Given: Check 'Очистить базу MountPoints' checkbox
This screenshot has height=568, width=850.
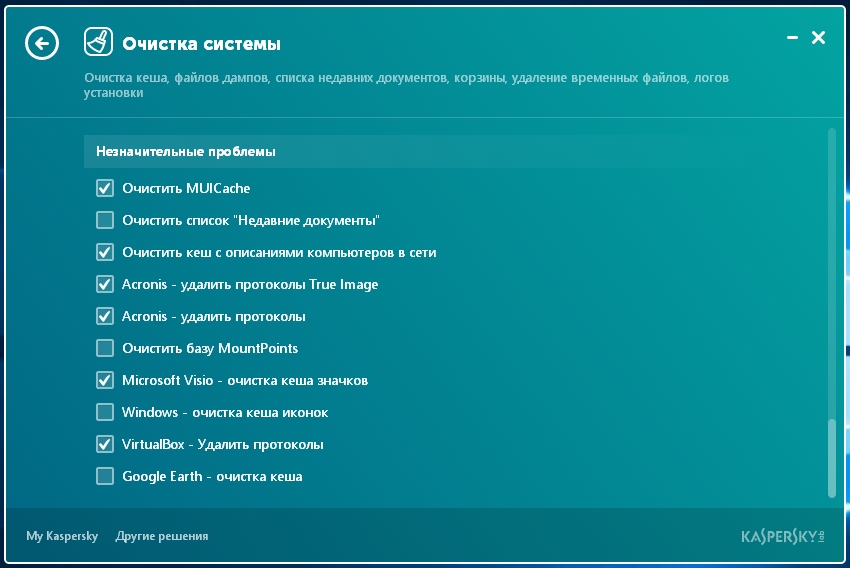Looking at the screenshot, I should click(x=105, y=348).
